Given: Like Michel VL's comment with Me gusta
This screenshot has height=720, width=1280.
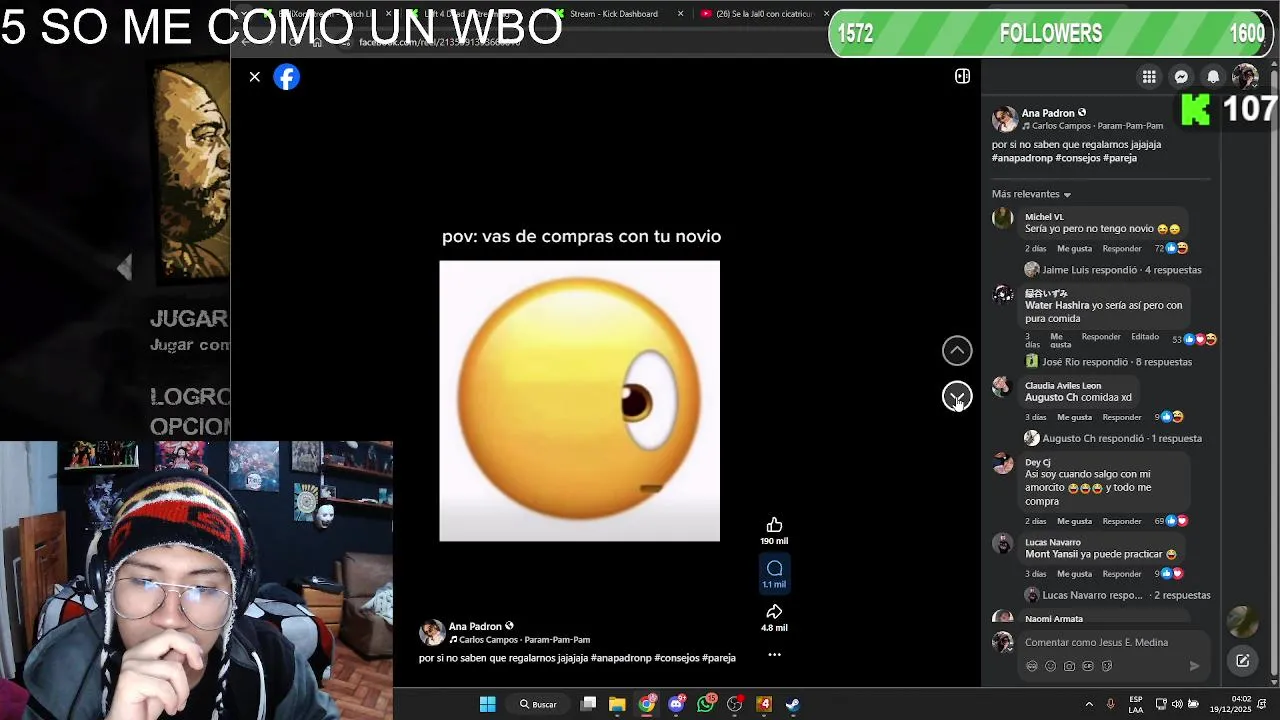Looking at the screenshot, I should pos(1074,248).
